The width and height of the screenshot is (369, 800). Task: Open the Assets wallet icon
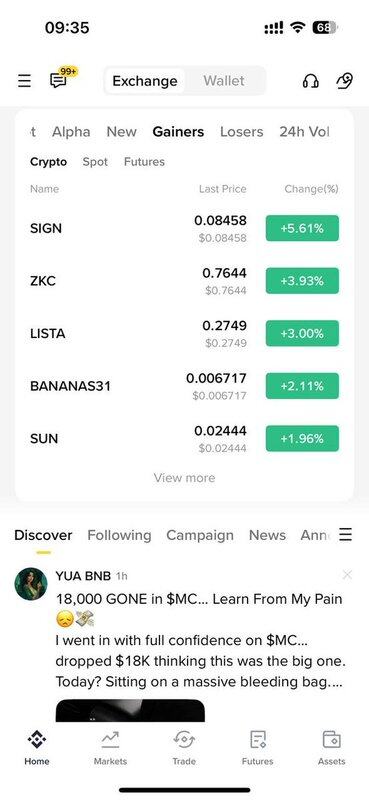click(x=332, y=739)
